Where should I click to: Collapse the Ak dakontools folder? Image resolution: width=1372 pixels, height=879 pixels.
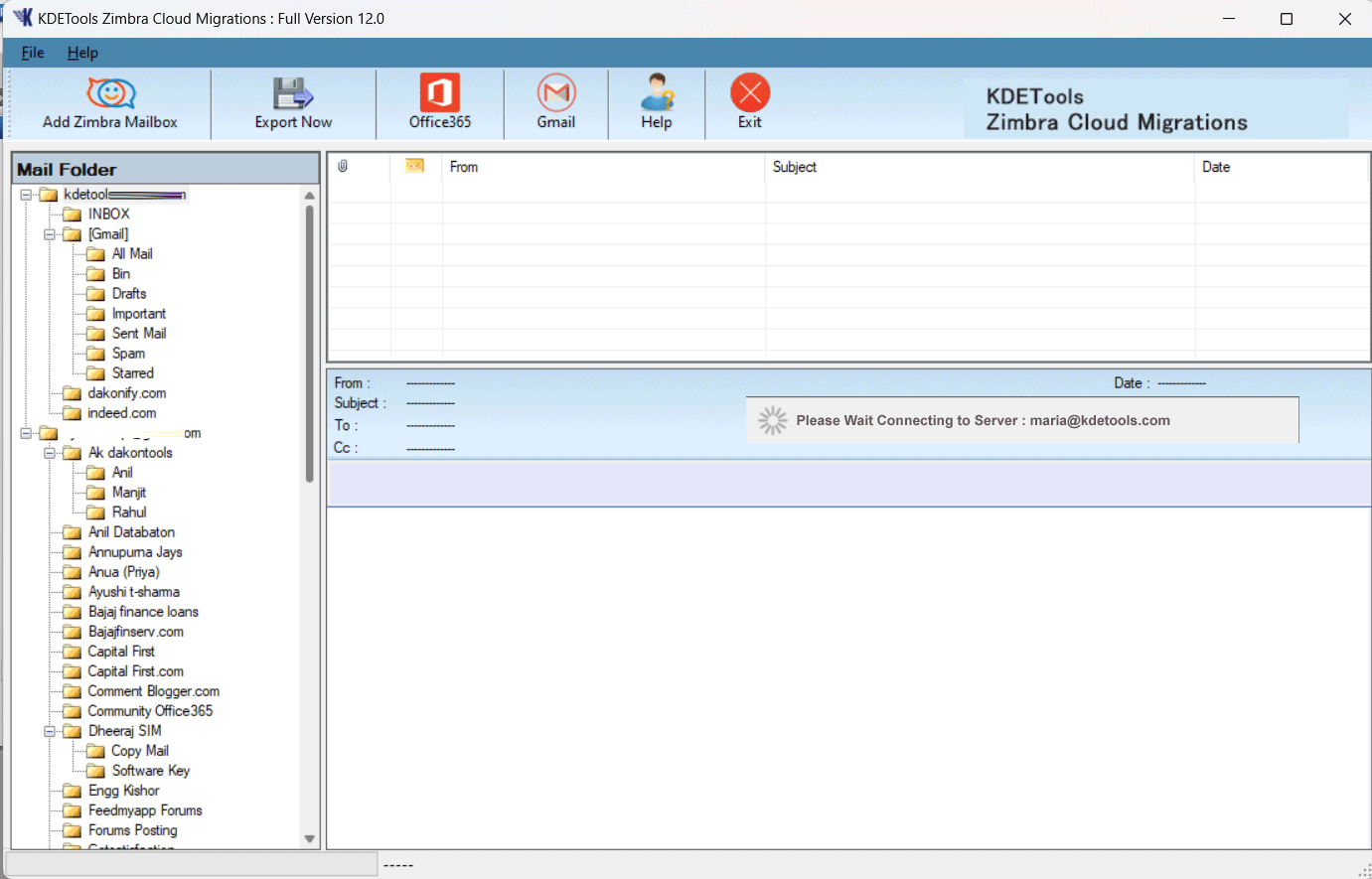(50, 452)
